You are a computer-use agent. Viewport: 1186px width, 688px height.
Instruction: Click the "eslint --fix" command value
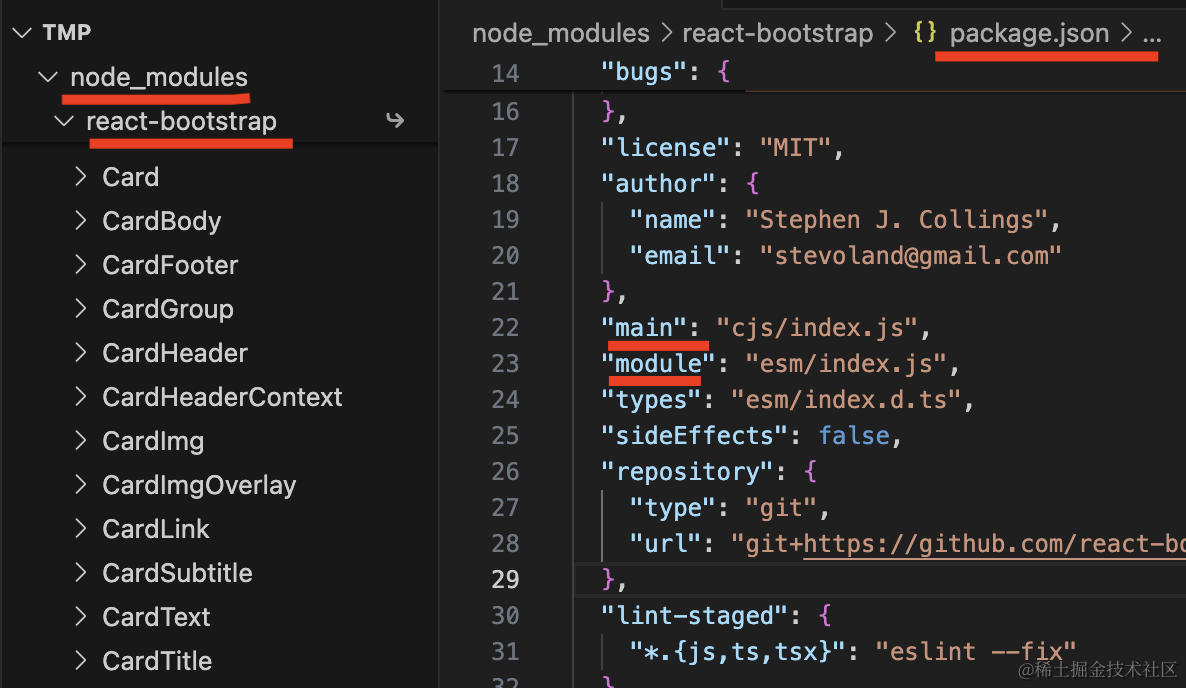(x=975, y=652)
